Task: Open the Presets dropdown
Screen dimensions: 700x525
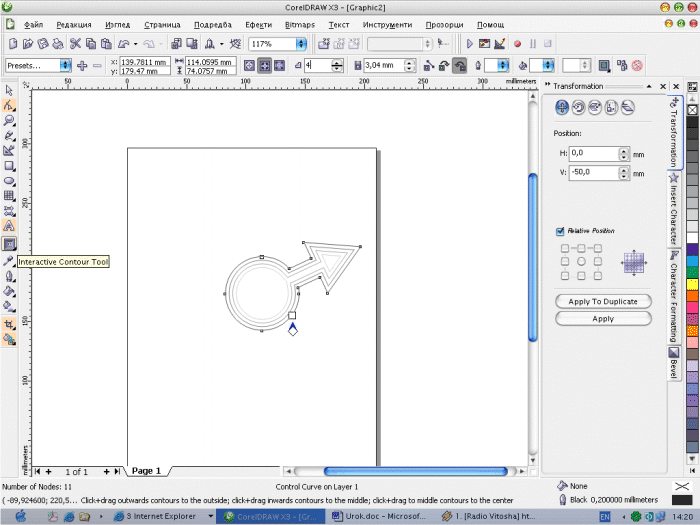Action: point(66,66)
